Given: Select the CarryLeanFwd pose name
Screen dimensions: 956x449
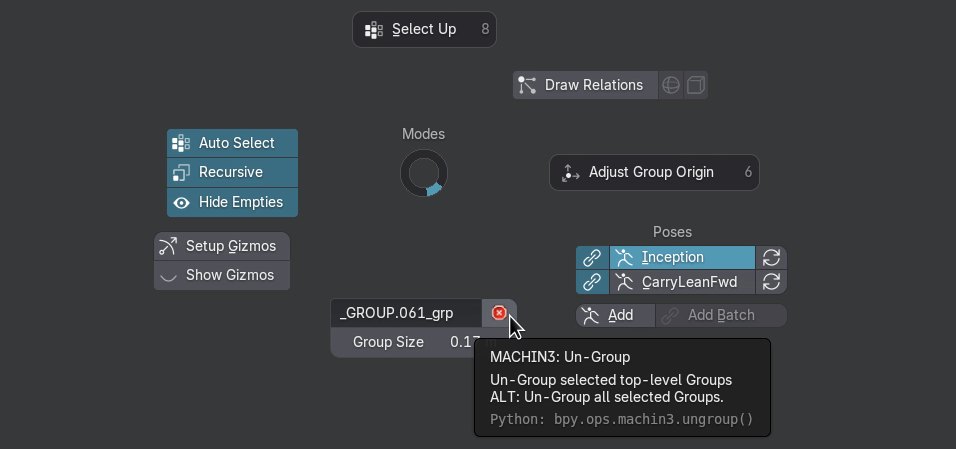Looking at the screenshot, I should 682,283.
